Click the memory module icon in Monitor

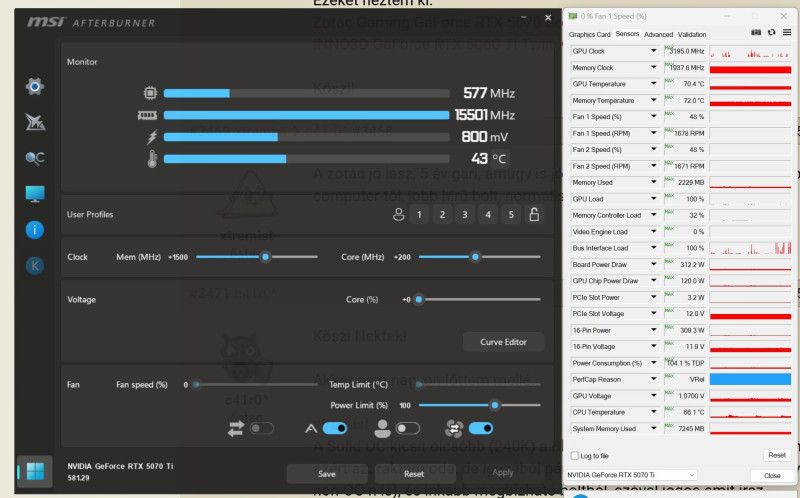pyautogui.click(x=147, y=115)
